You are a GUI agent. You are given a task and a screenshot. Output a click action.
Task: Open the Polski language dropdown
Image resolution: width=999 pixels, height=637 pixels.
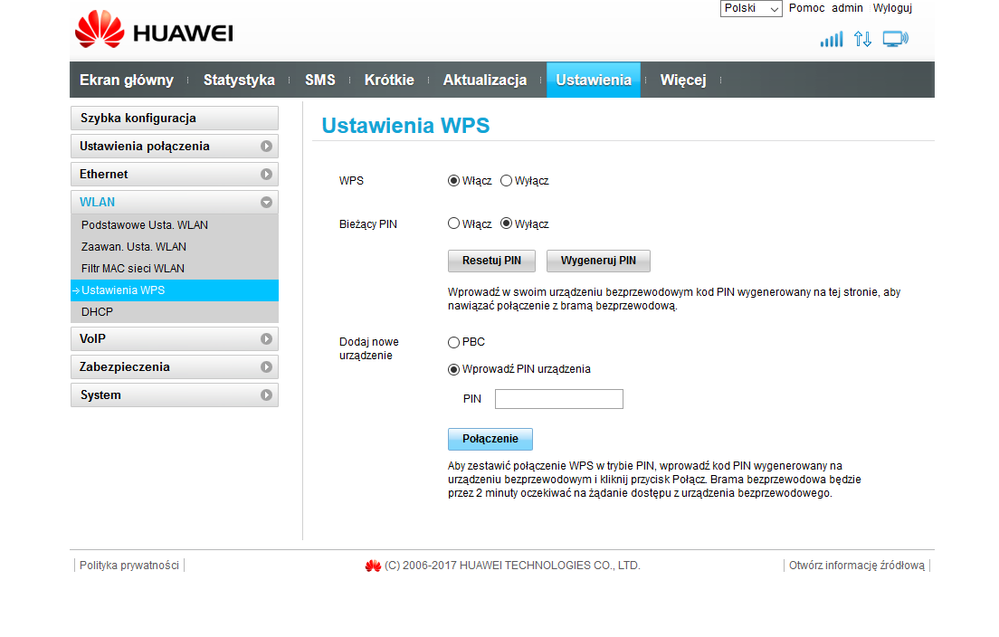pyautogui.click(x=751, y=8)
